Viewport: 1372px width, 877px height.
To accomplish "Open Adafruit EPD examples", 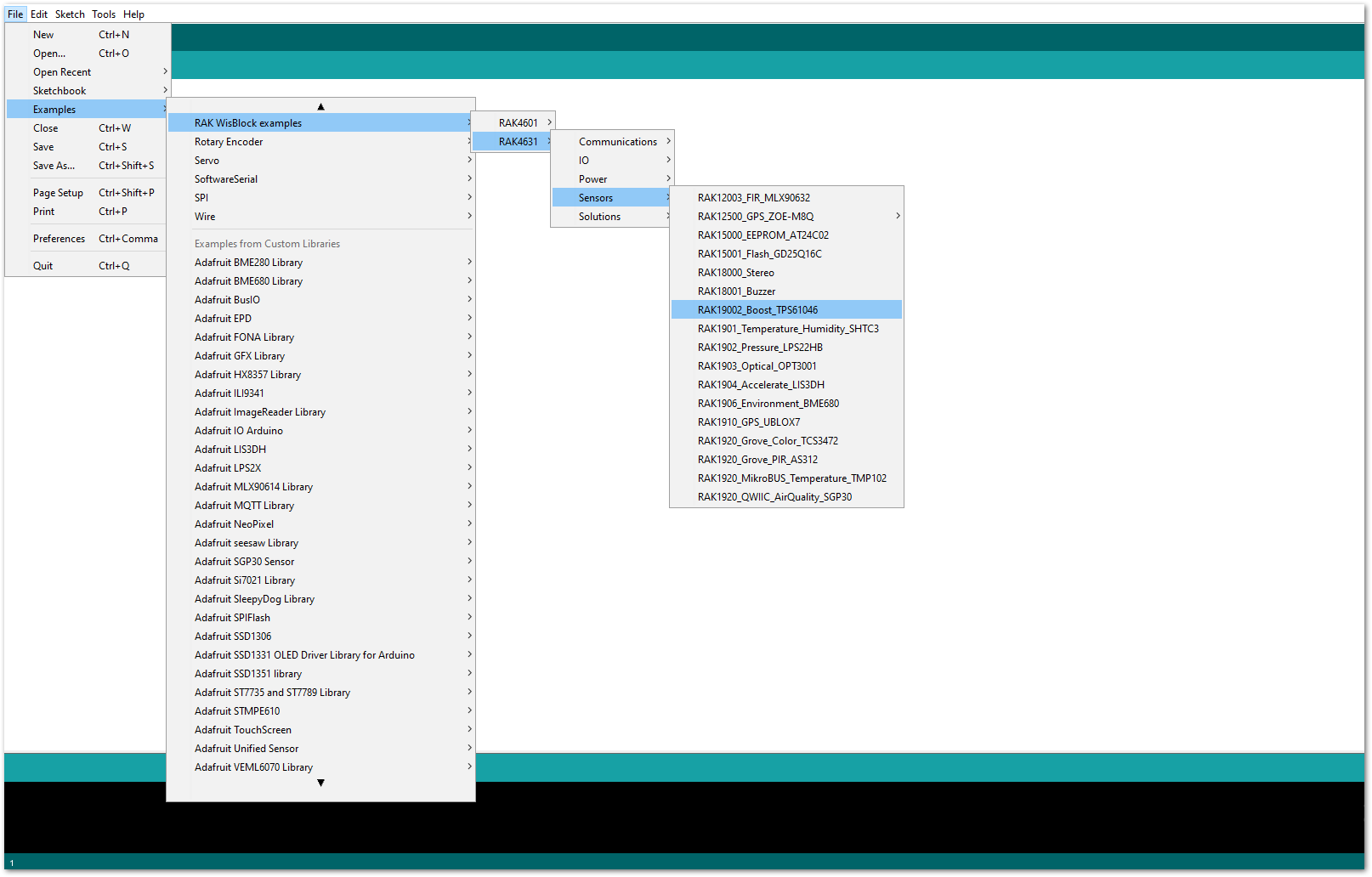I will click(320, 319).
